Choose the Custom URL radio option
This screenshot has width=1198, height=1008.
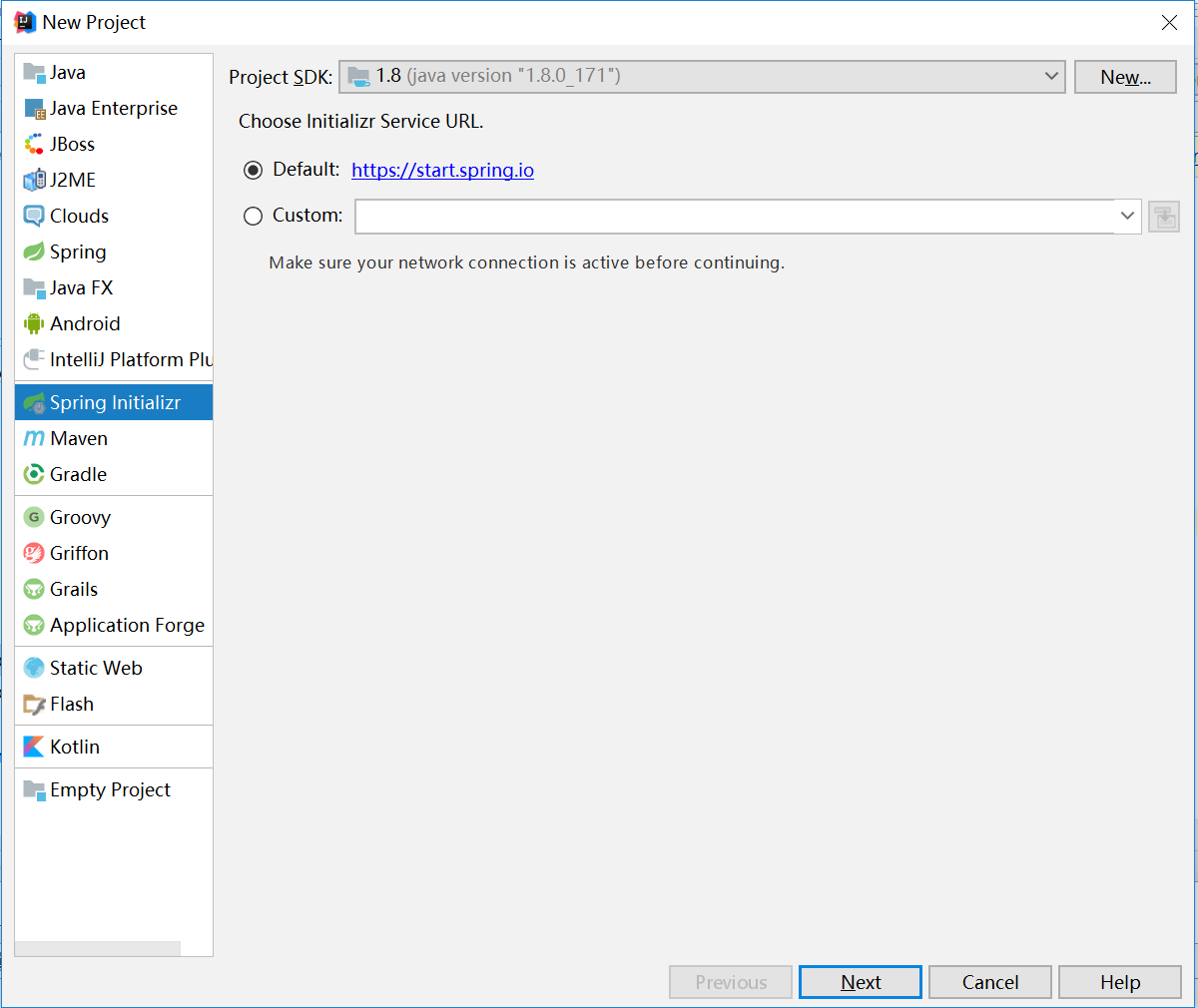click(x=254, y=216)
